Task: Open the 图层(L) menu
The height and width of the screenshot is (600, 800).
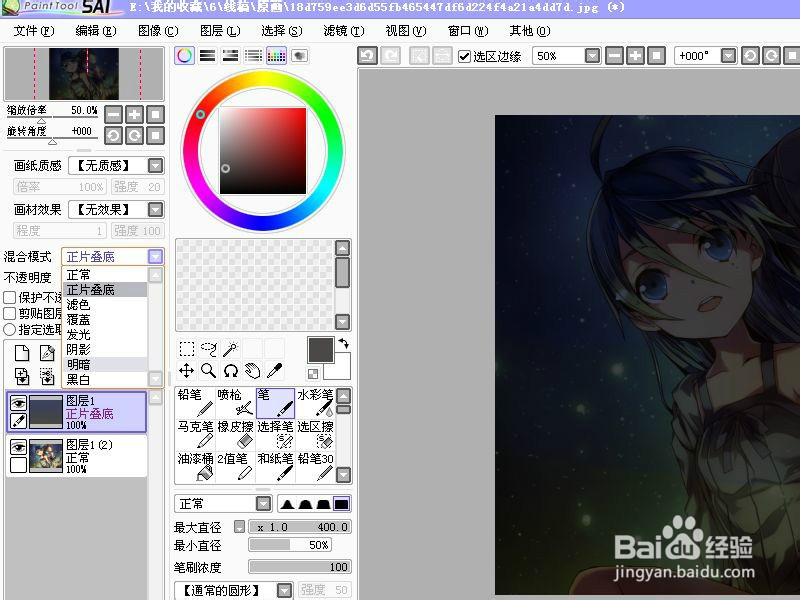Action: 220,31
